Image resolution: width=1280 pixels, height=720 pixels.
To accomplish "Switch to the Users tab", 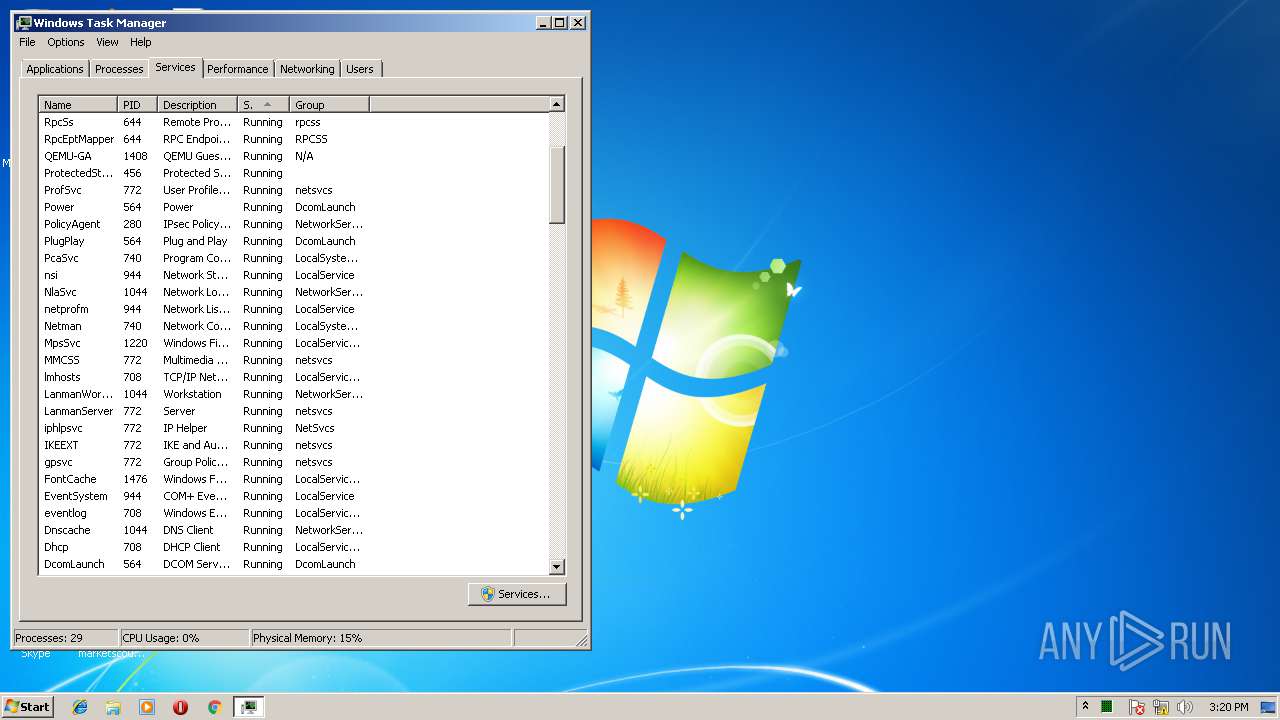I will point(360,69).
